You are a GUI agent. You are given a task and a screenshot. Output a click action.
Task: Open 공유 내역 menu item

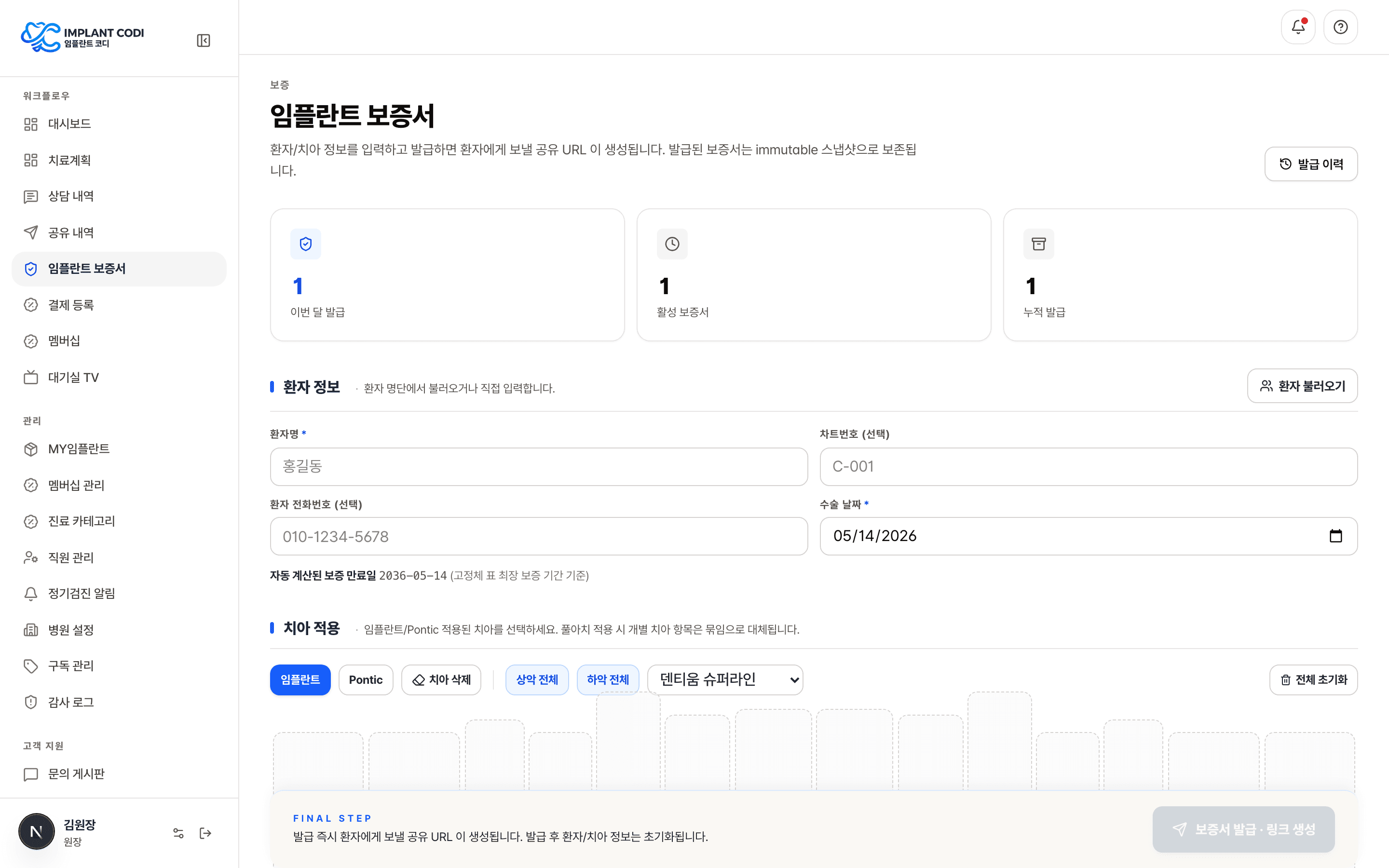[x=119, y=232]
